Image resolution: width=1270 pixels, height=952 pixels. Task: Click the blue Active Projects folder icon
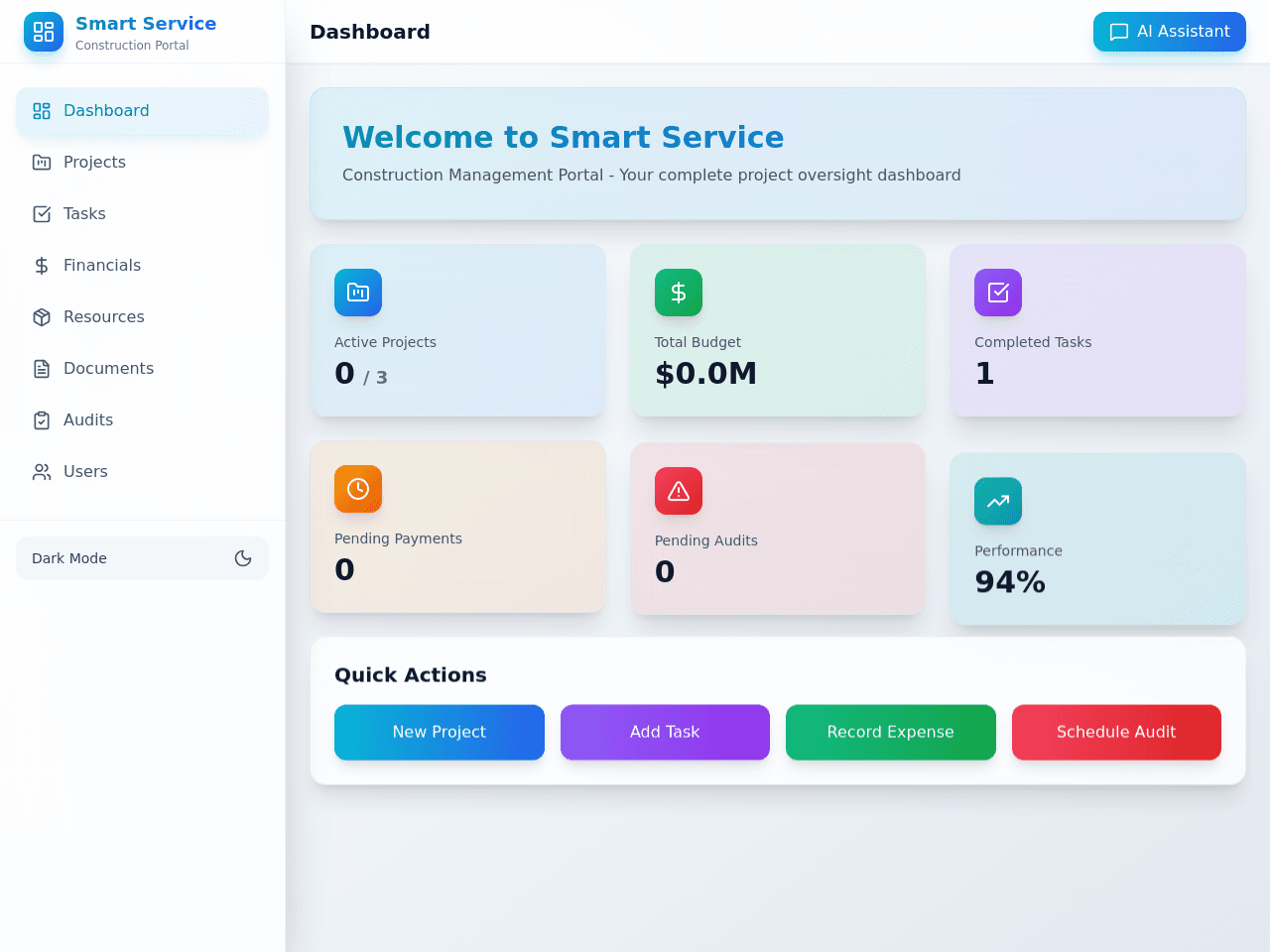(x=358, y=293)
